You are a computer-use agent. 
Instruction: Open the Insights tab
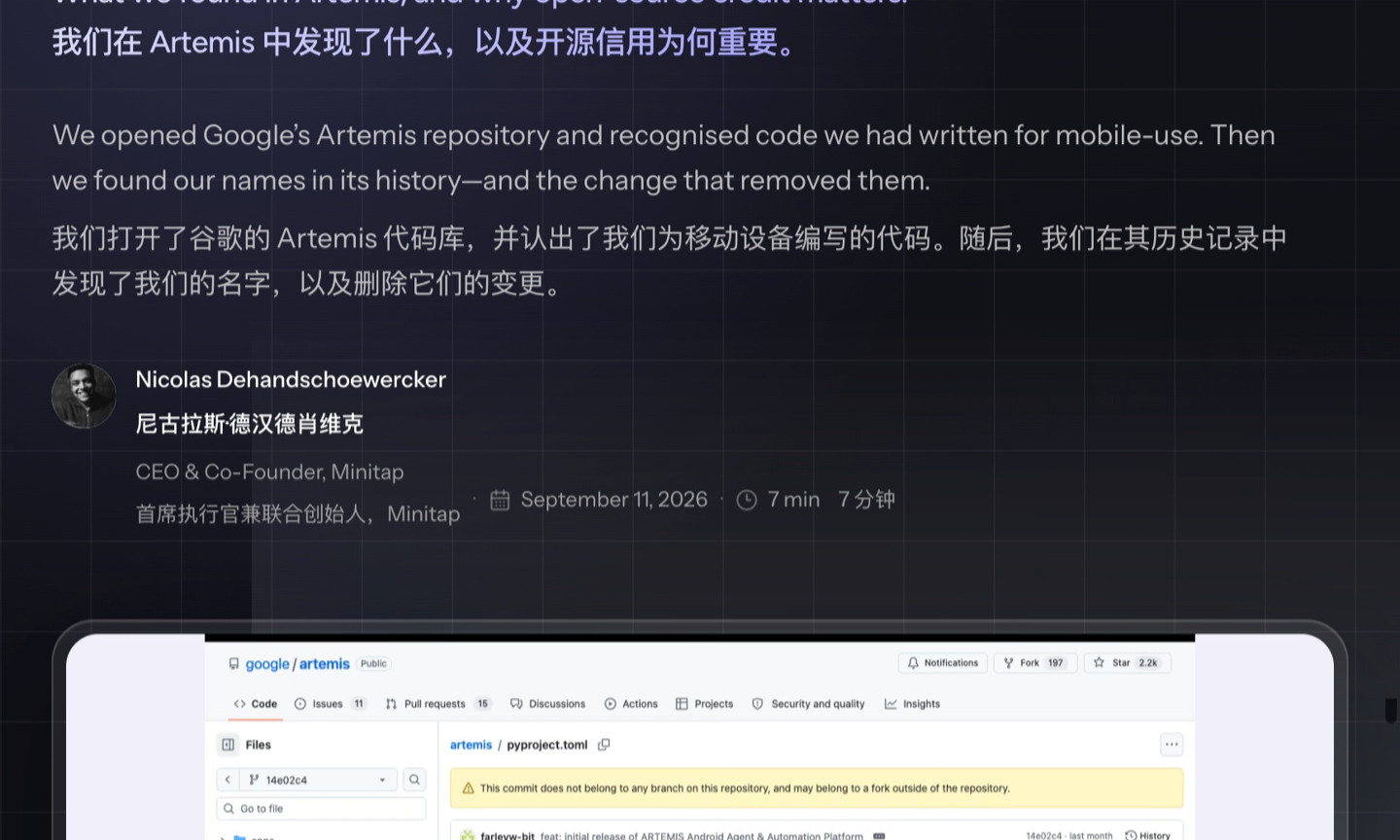point(912,704)
